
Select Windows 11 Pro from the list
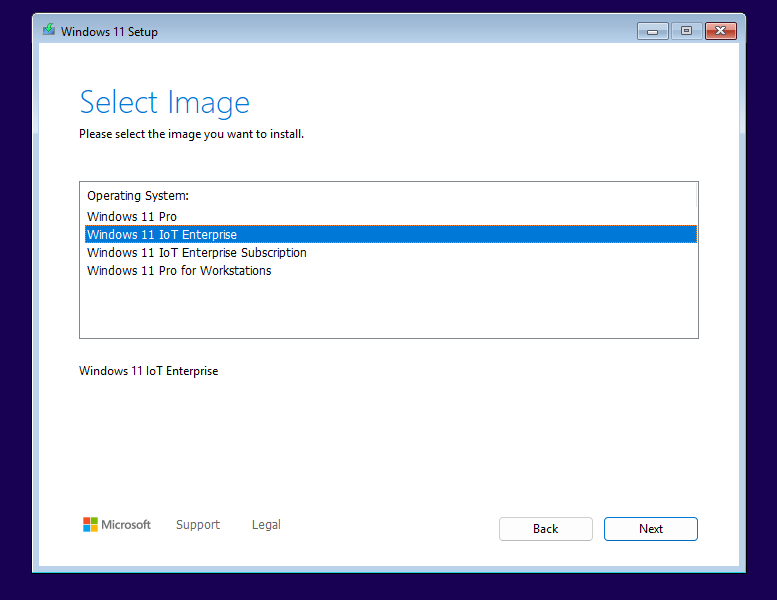[x=390, y=217]
